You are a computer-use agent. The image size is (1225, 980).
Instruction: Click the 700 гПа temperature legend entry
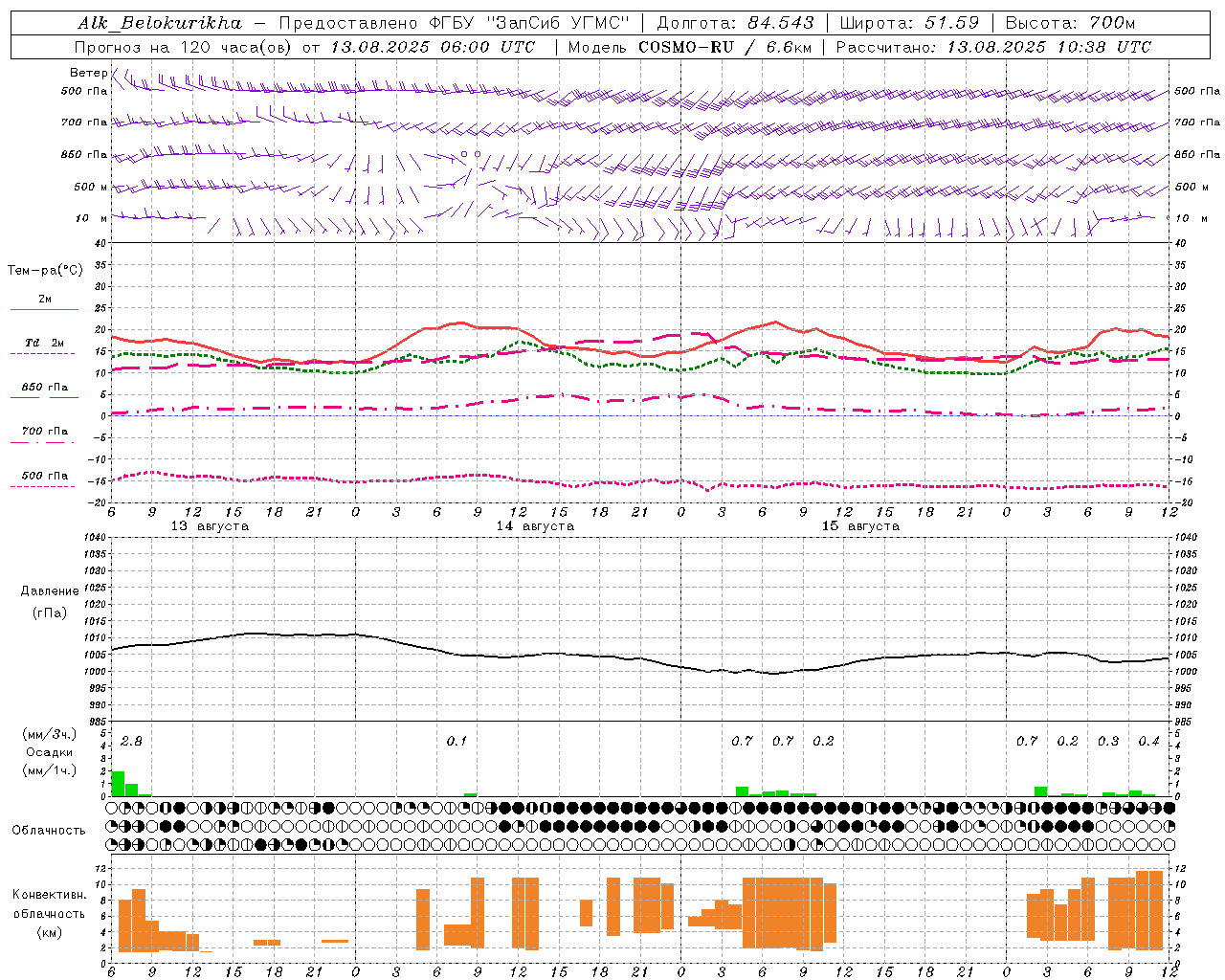click(x=44, y=432)
